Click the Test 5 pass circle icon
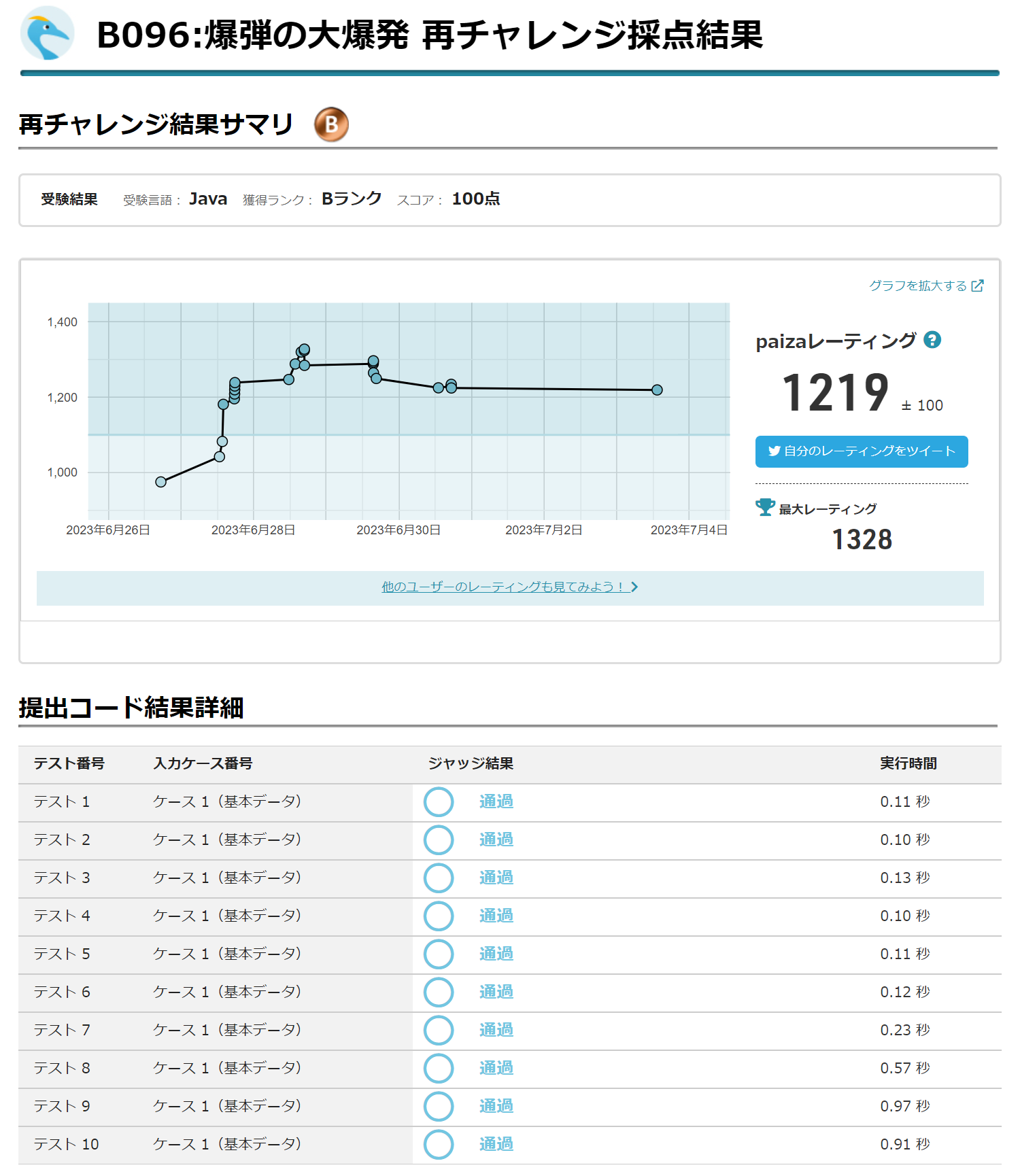The image size is (1020, 1176). [439, 954]
